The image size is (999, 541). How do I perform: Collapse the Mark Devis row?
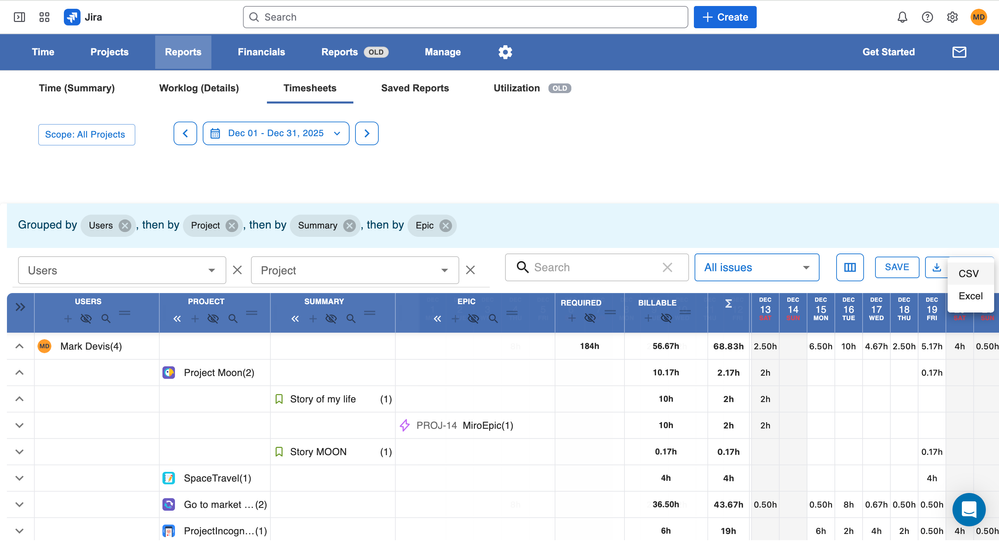coord(19,346)
